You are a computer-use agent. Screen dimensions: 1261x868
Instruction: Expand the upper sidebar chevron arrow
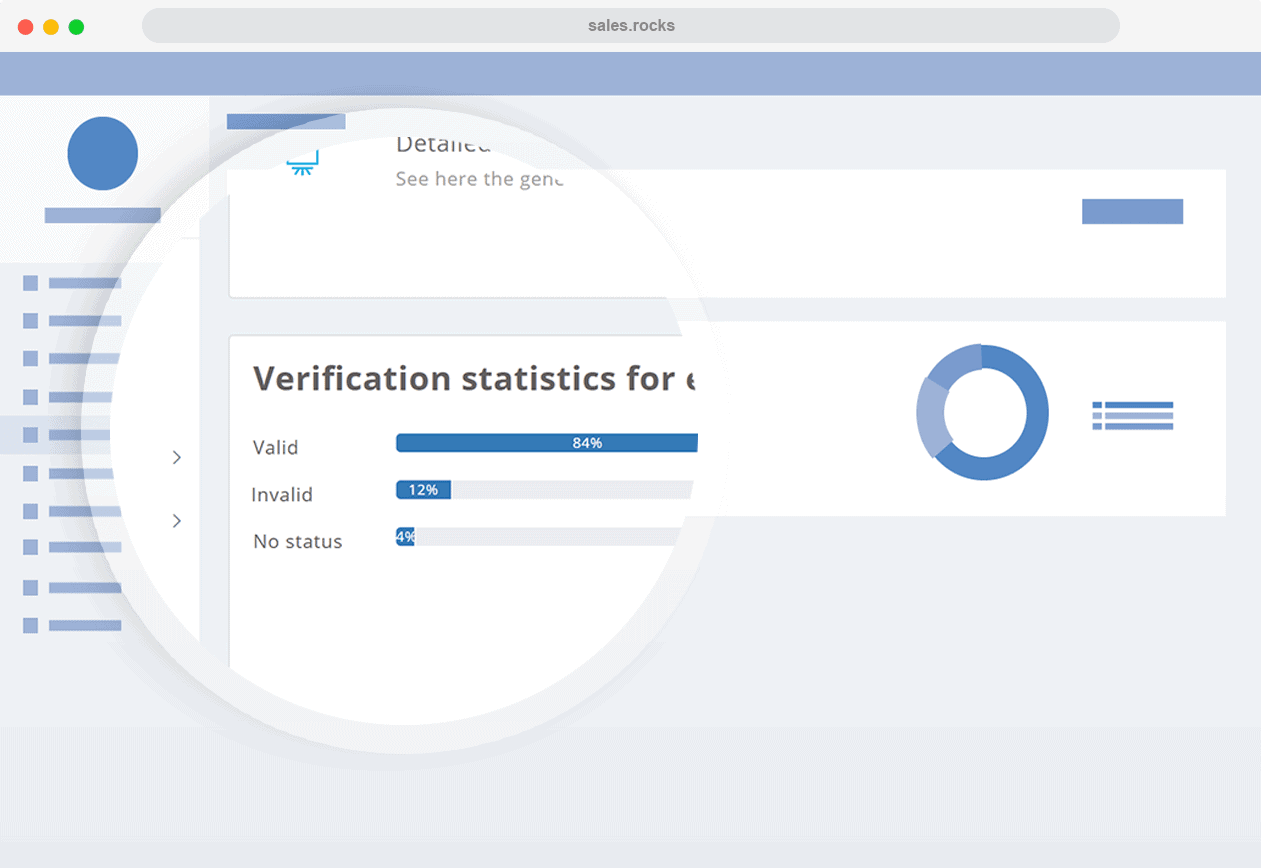tap(177, 457)
